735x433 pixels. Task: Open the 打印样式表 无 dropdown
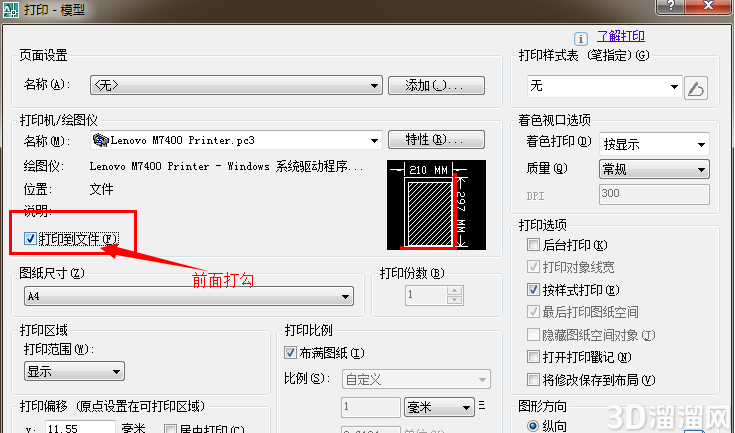[604, 86]
